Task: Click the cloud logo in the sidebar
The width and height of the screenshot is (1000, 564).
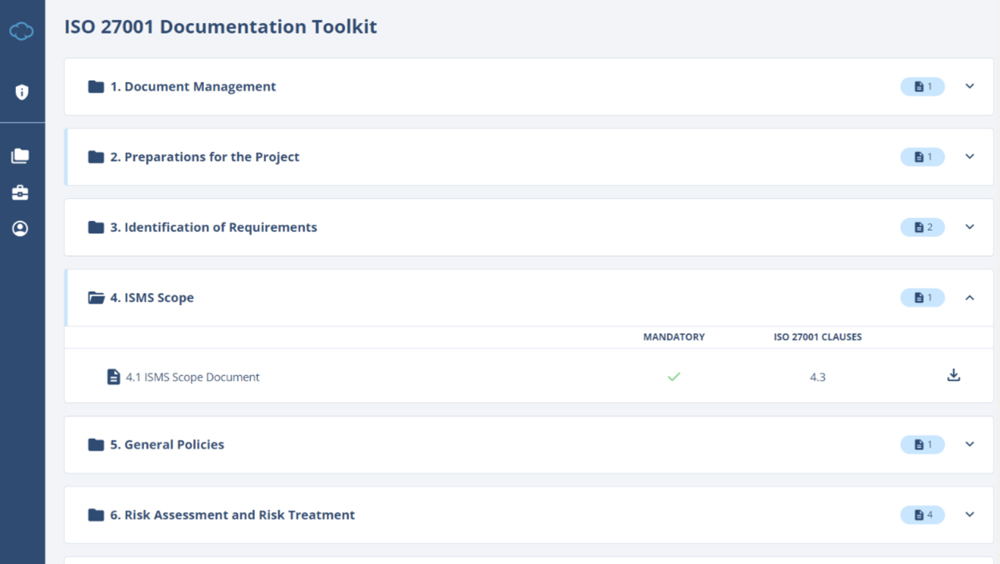Action: (21, 32)
